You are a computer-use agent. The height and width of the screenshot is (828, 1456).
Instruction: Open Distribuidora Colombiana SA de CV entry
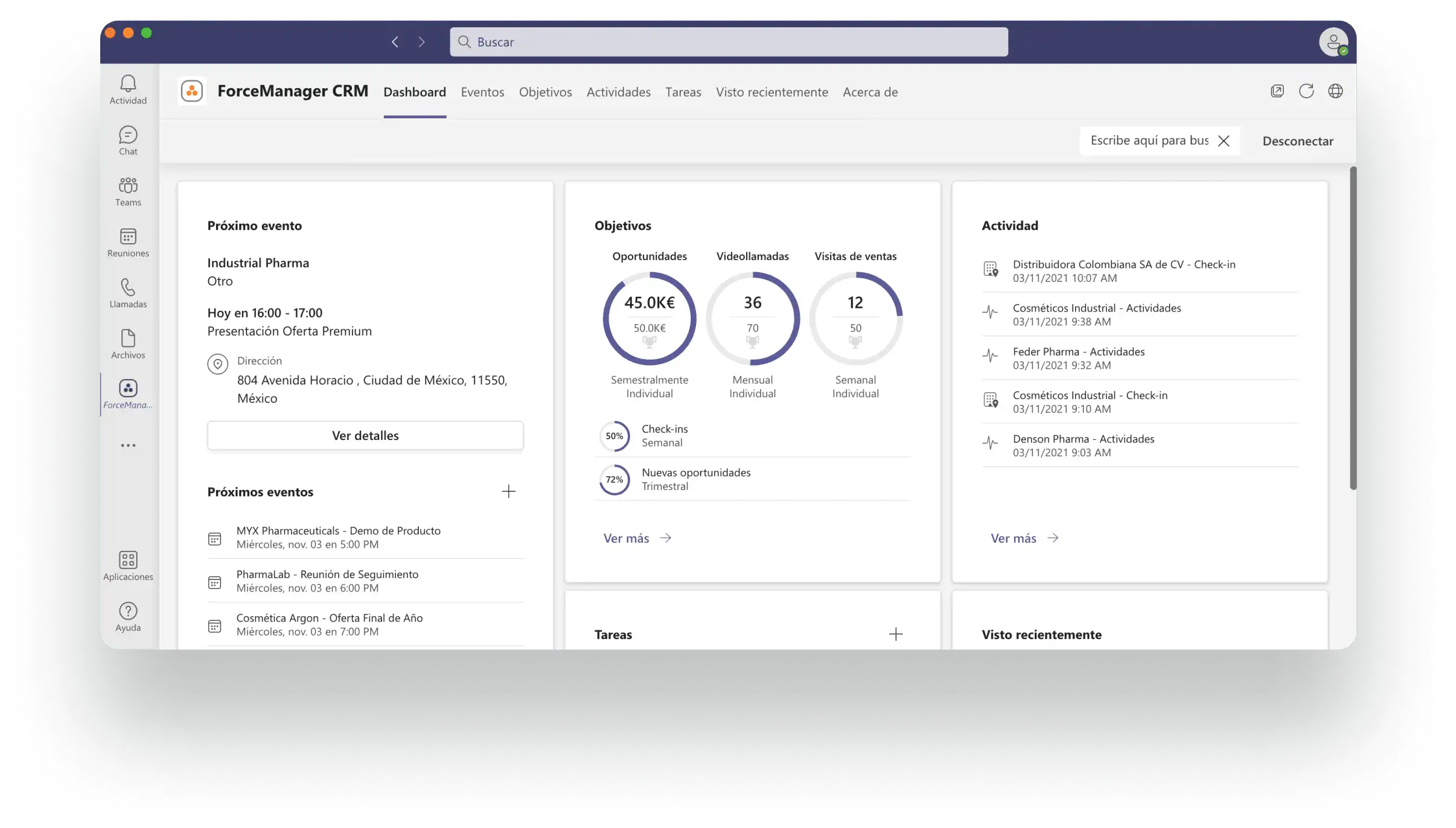1140,271
